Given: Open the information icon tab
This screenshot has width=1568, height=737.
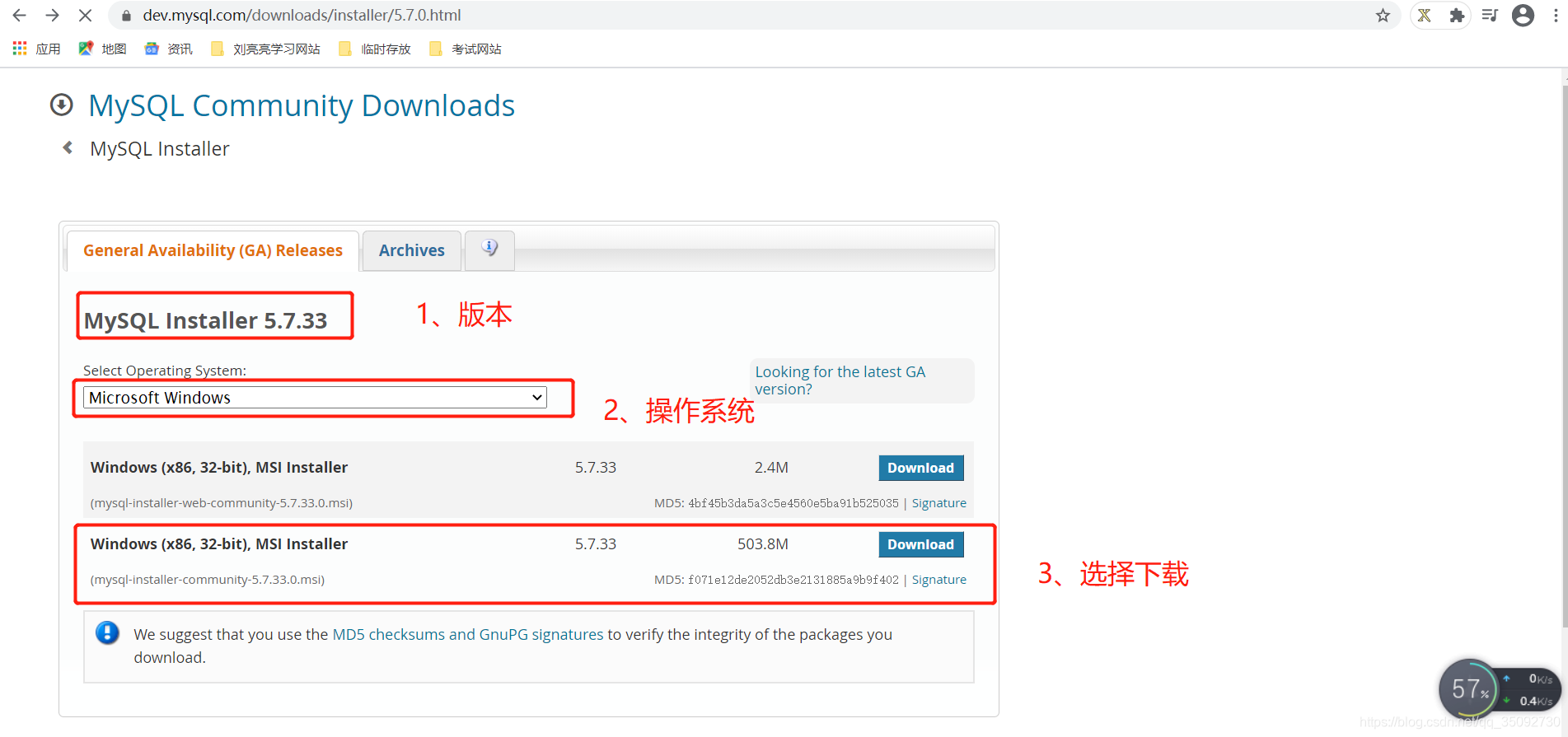Looking at the screenshot, I should coord(489,250).
